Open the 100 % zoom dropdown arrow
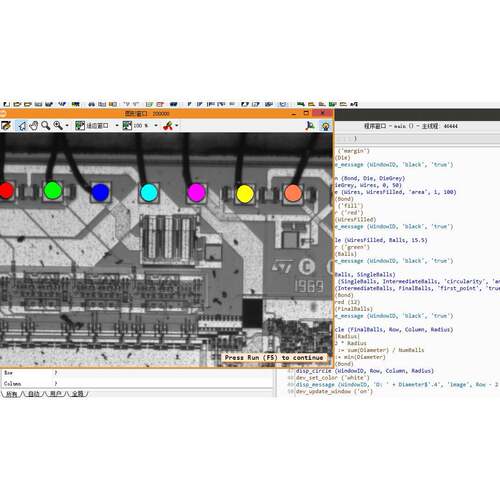This screenshot has height=500, width=500. pos(156,126)
